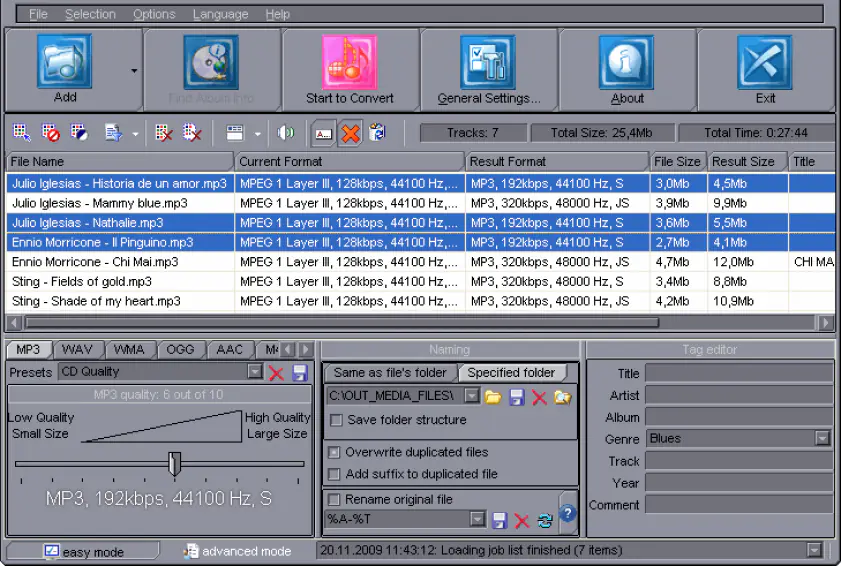Click the Title field in Tag editor

click(x=738, y=373)
